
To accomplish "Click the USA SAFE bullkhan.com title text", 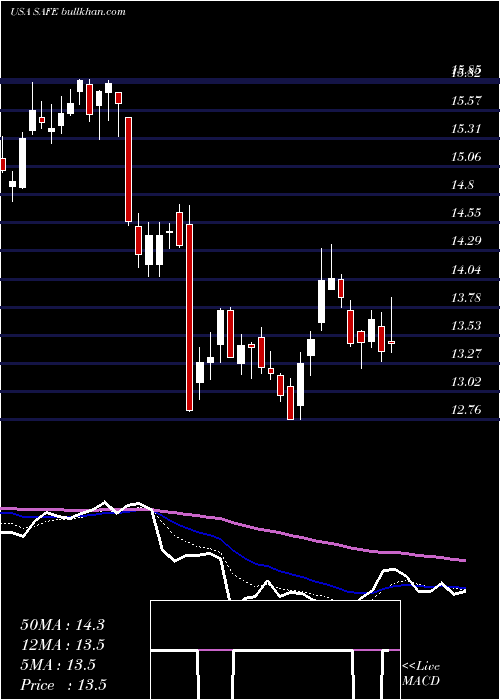I will point(68,11).
